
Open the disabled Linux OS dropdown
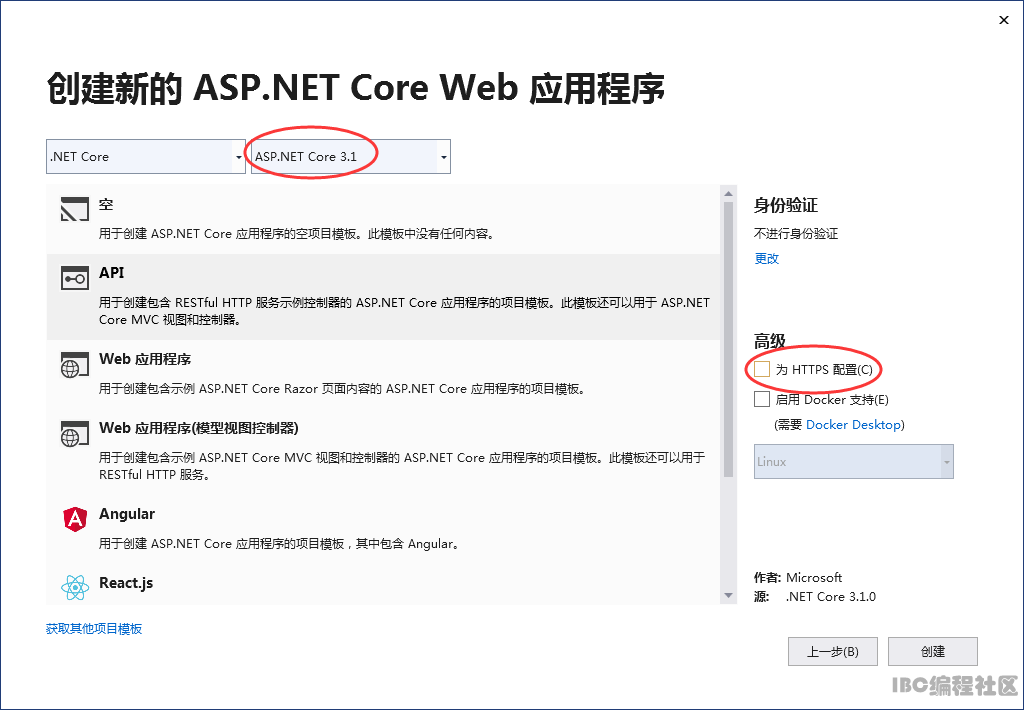coord(854,461)
